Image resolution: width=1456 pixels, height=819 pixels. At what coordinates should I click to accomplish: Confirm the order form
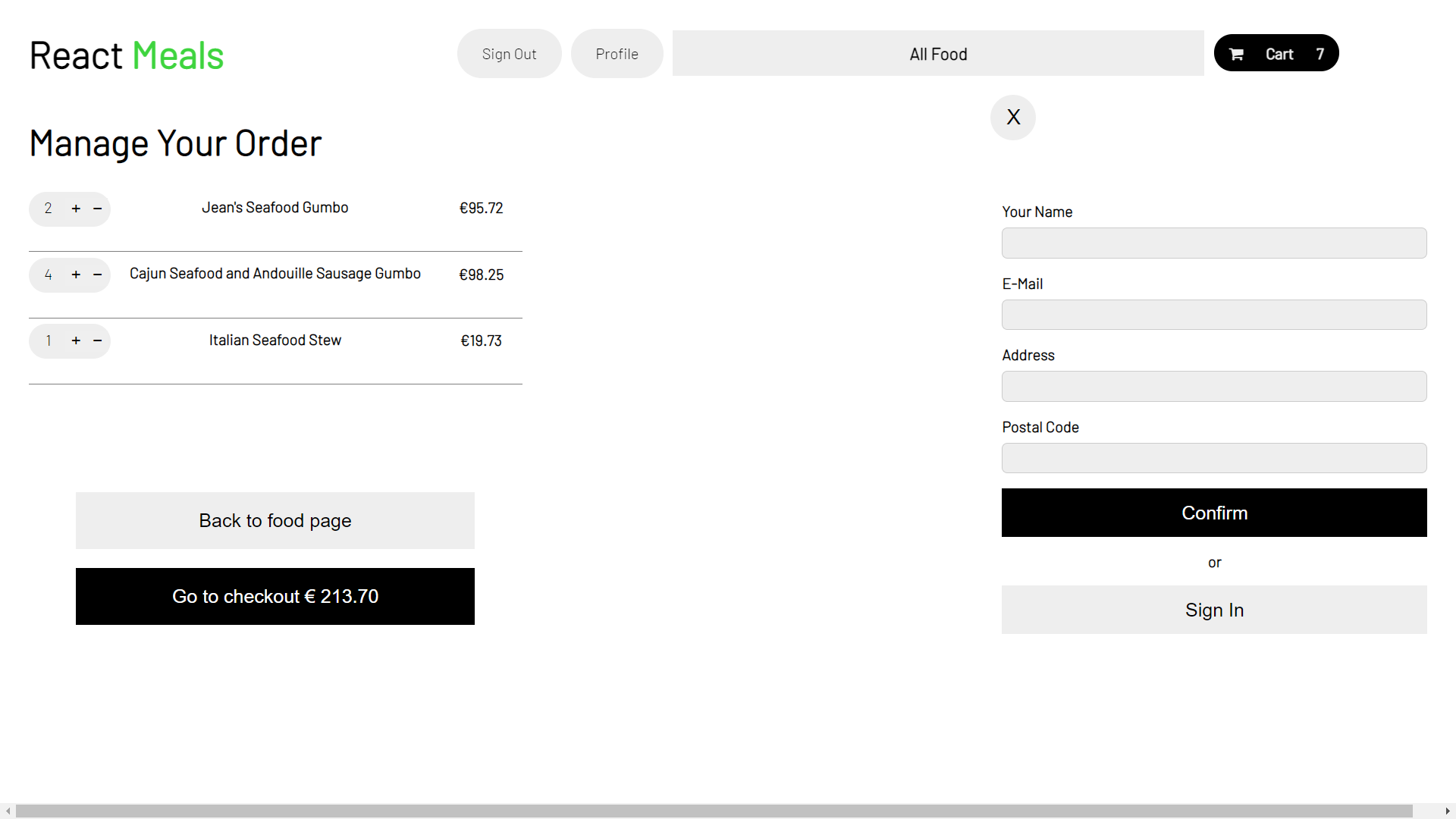point(1214,513)
